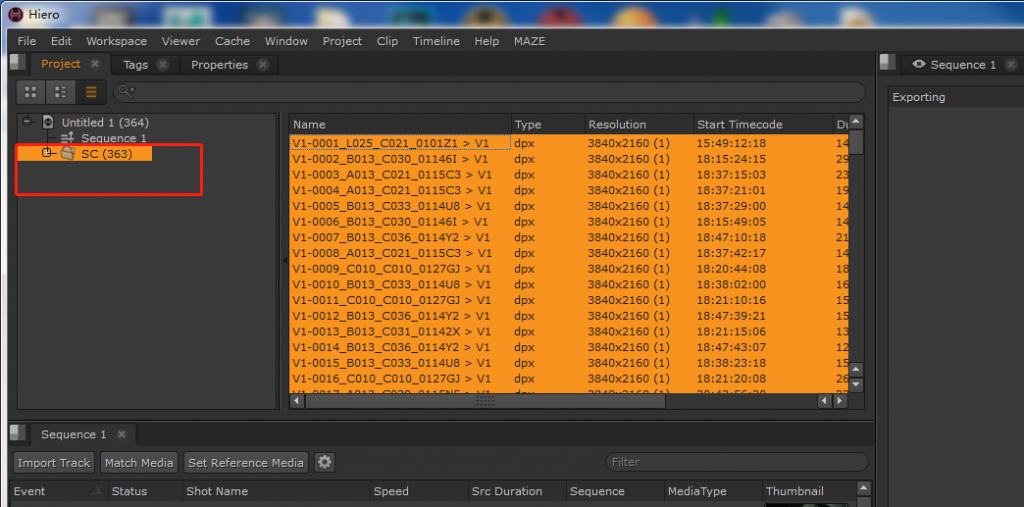Image resolution: width=1024 pixels, height=507 pixels.
Task: Click the Exporting label in viewer panel
Action: 919,97
